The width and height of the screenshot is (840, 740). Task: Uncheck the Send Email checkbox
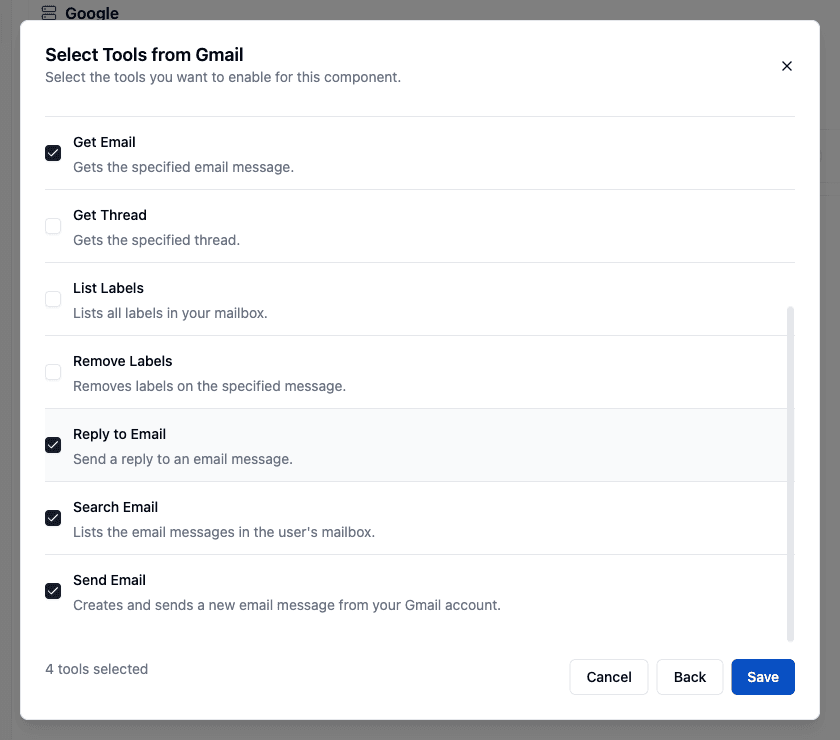click(x=53, y=590)
